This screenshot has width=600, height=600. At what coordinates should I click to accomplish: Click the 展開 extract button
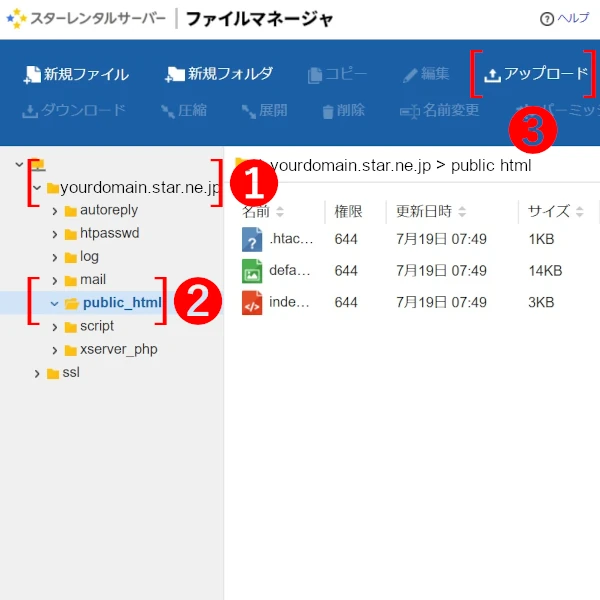(x=265, y=111)
